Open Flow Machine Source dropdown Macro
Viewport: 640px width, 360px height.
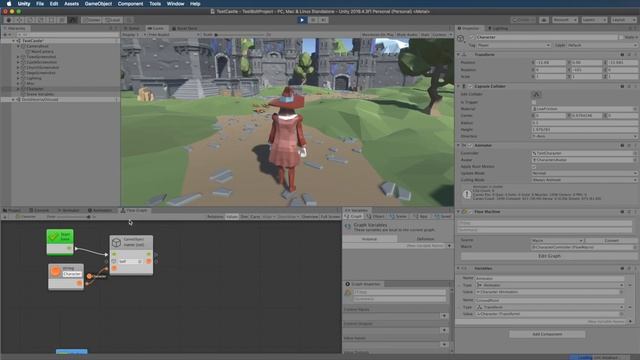(557, 240)
